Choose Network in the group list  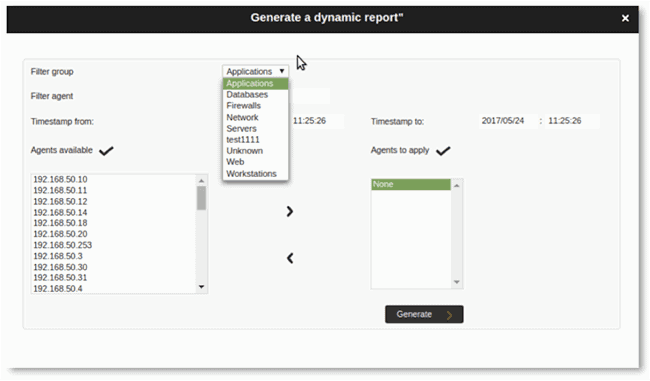(255, 117)
